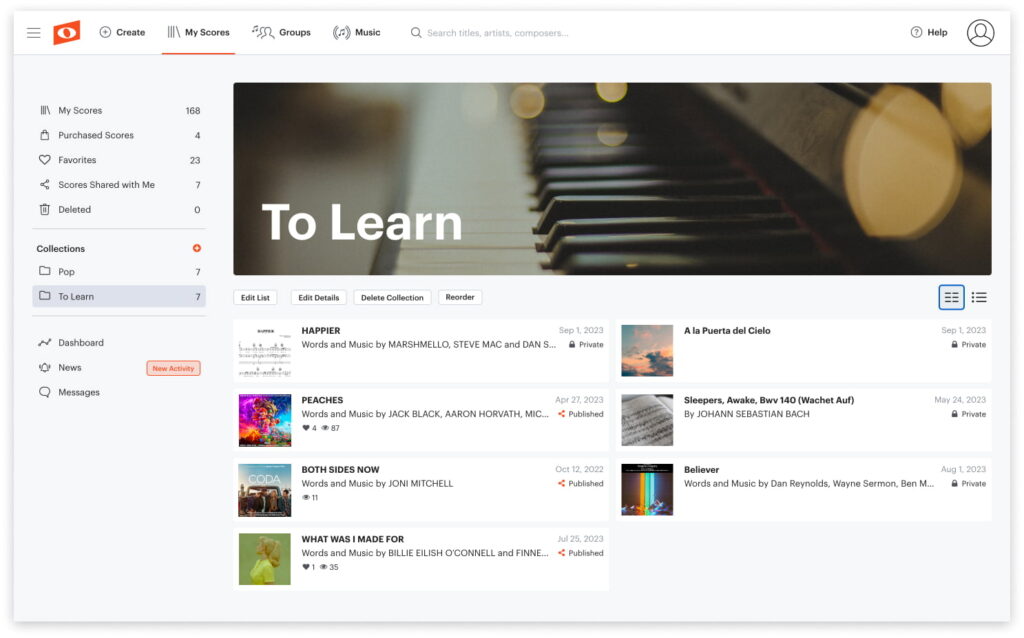This screenshot has width=1024, height=638.
Task: Select the Music section icon
Action: [344, 32]
